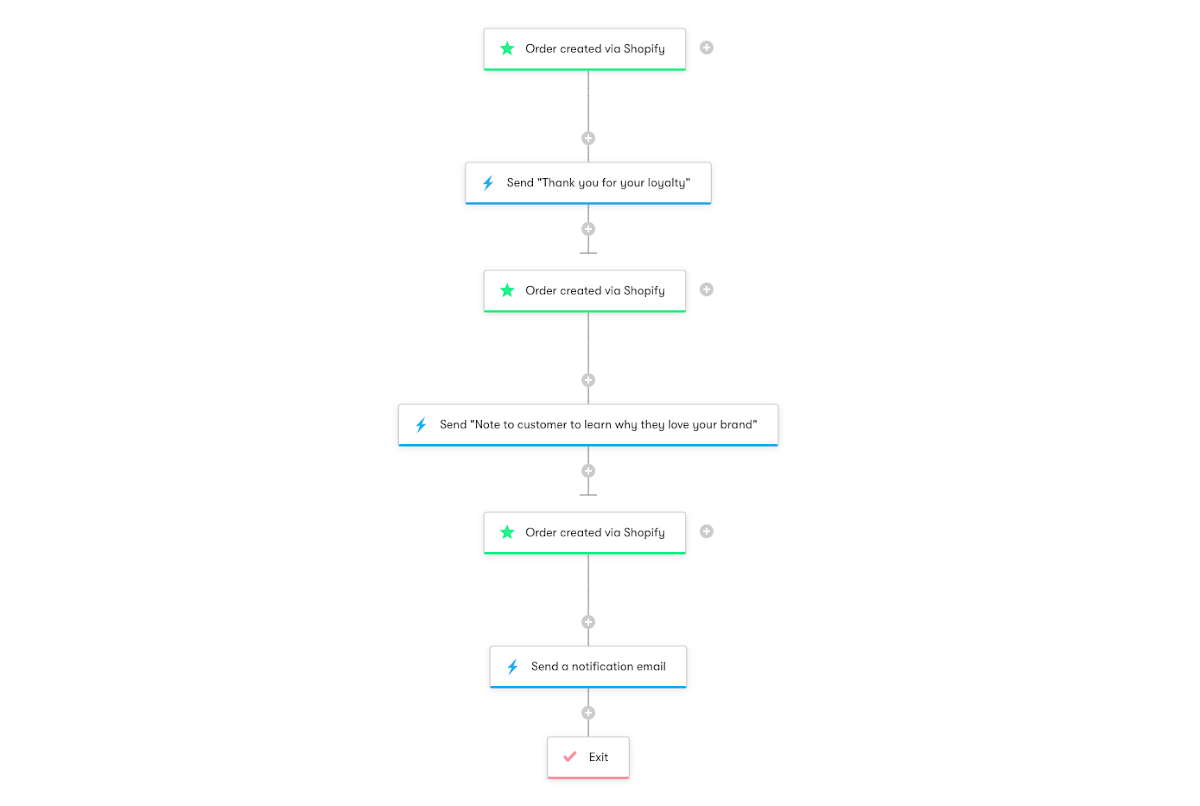Click the Exit node at the workflow end
The width and height of the screenshot is (1200, 806).
coord(588,757)
